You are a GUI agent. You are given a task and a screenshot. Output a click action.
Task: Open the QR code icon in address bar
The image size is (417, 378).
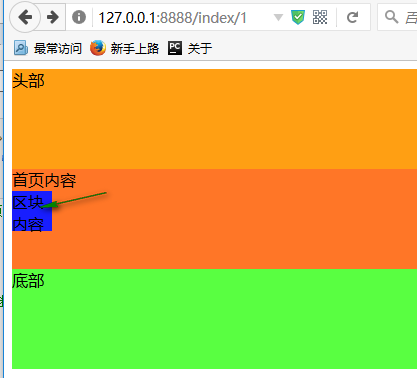click(x=320, y=17)
